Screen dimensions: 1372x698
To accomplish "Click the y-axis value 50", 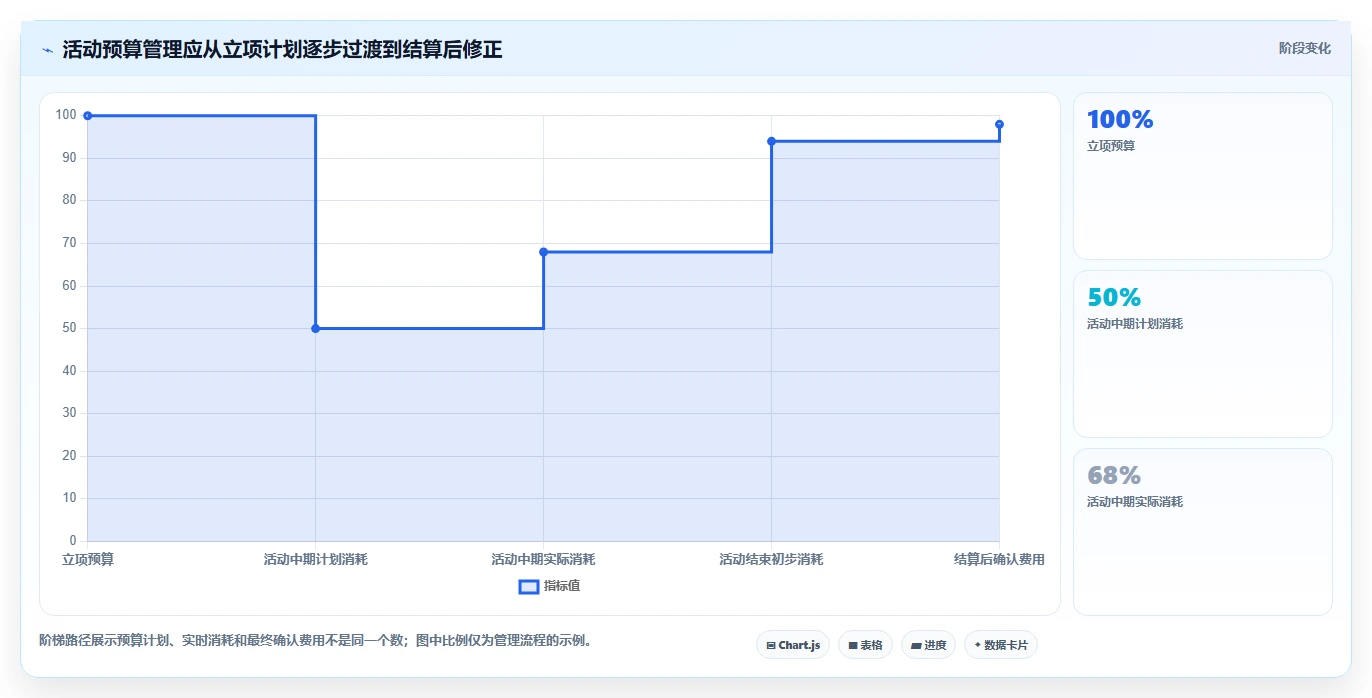I will pos(69,328).
